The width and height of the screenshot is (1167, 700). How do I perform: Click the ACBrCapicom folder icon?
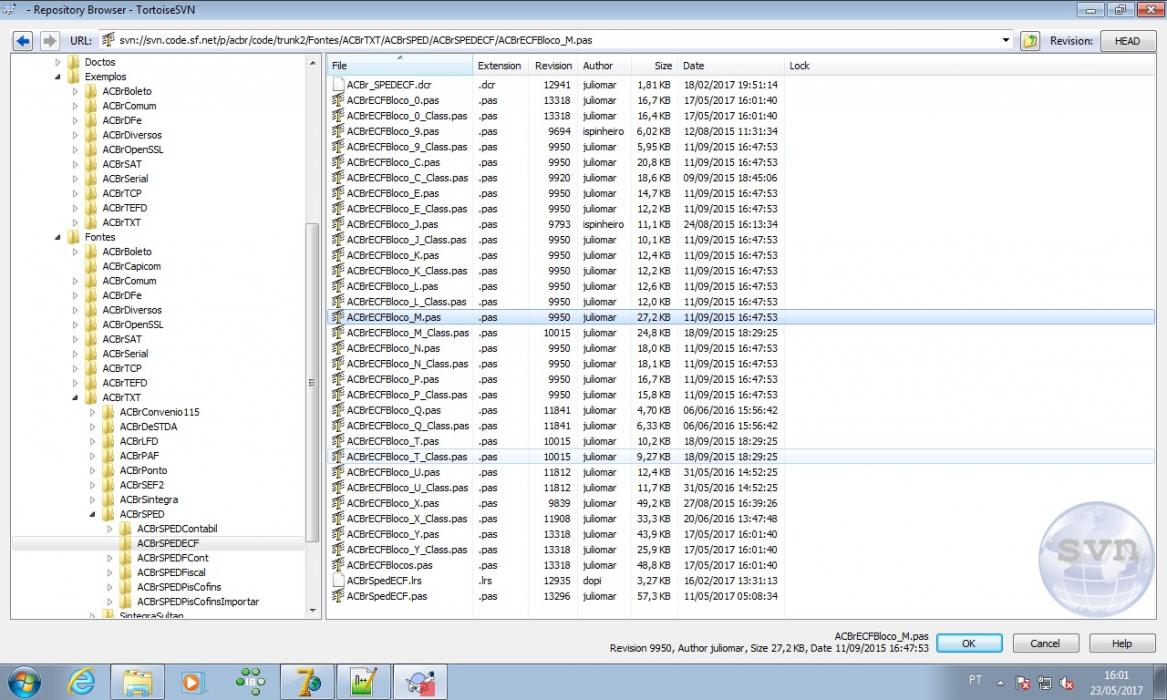click(x=91, y=266)
